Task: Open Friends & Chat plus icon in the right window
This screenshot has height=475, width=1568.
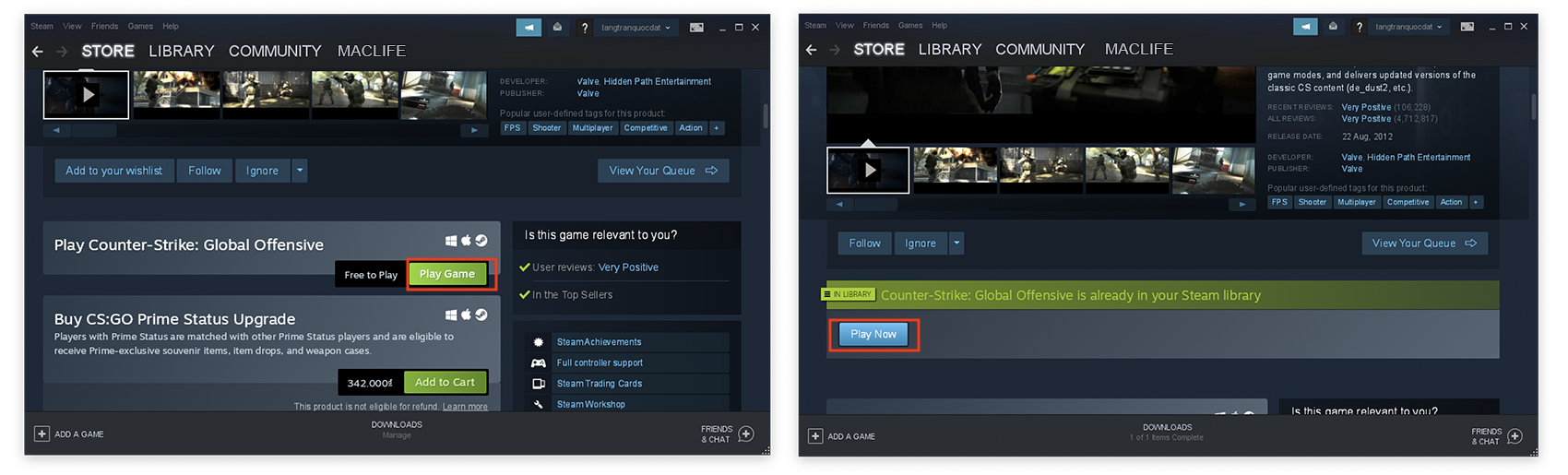Action: (x=1515, y=436)
